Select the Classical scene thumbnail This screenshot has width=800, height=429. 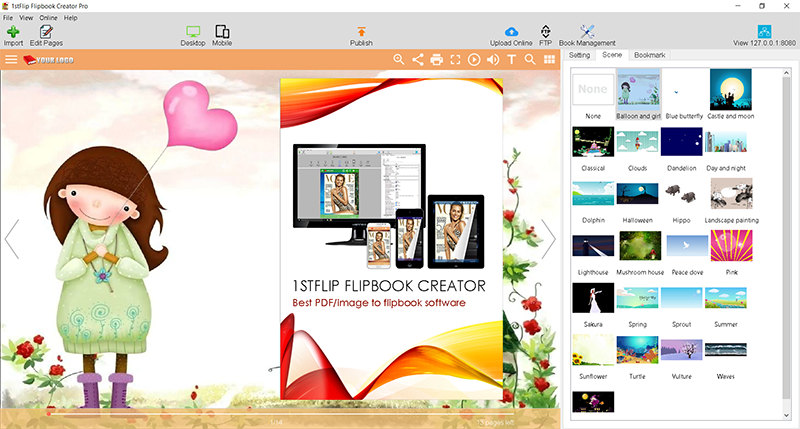point(593,141)
